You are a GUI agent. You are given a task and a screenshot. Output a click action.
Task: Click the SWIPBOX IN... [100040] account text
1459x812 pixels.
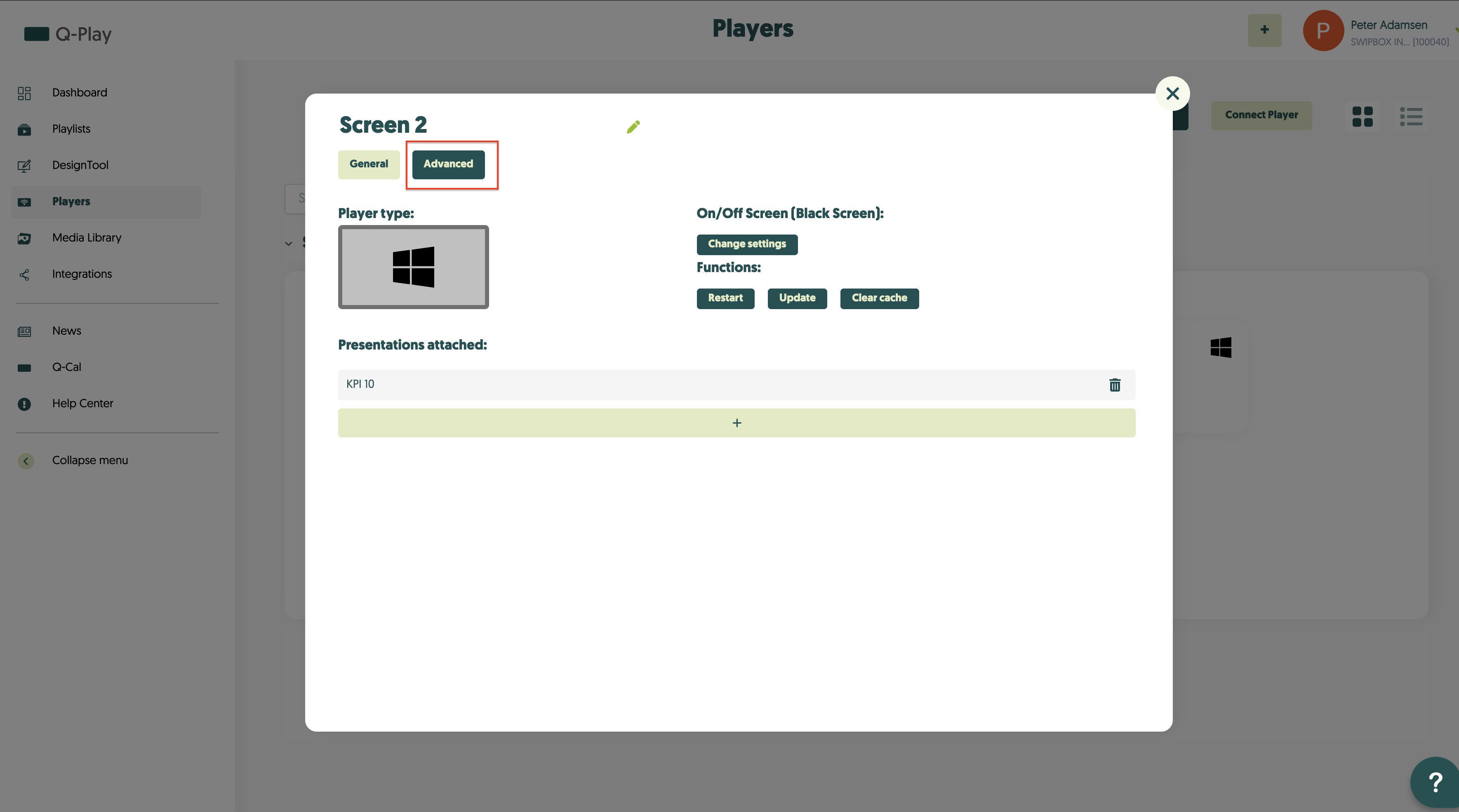pos(1400,42)
